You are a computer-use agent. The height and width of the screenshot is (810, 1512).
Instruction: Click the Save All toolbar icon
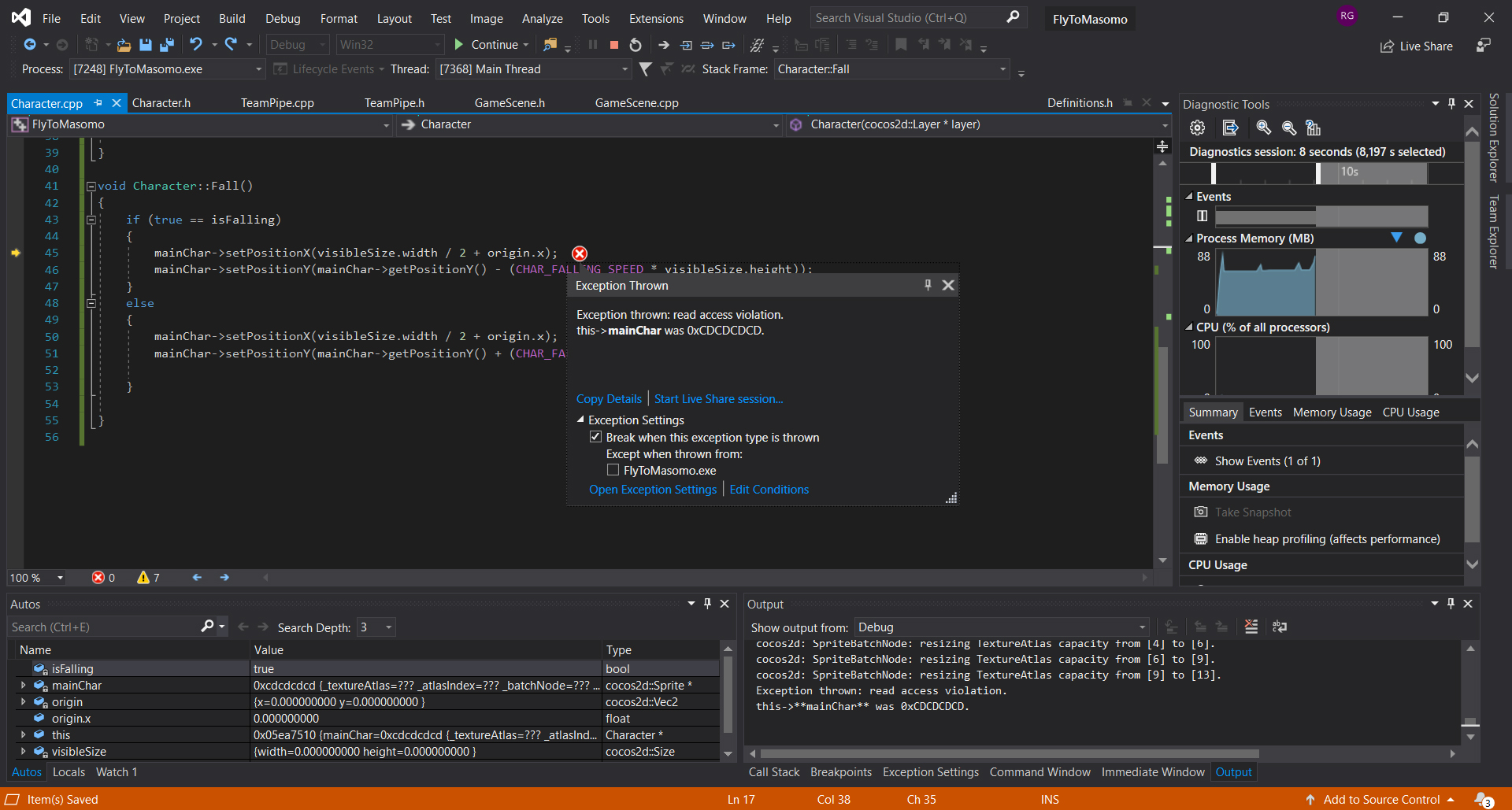pyautogui.click(x=167, y=45)
